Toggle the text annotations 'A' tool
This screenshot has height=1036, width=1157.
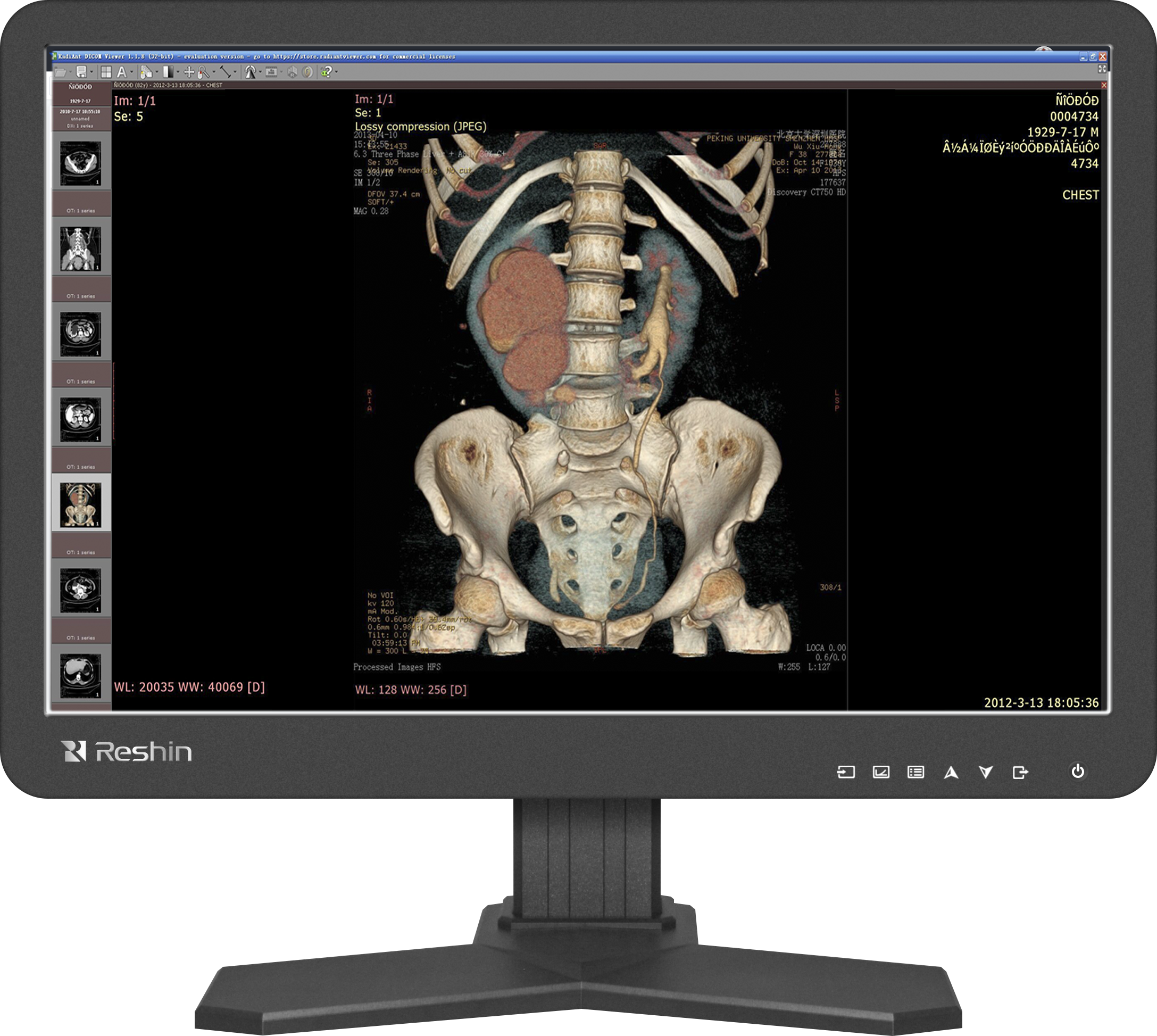click(122, 72)
